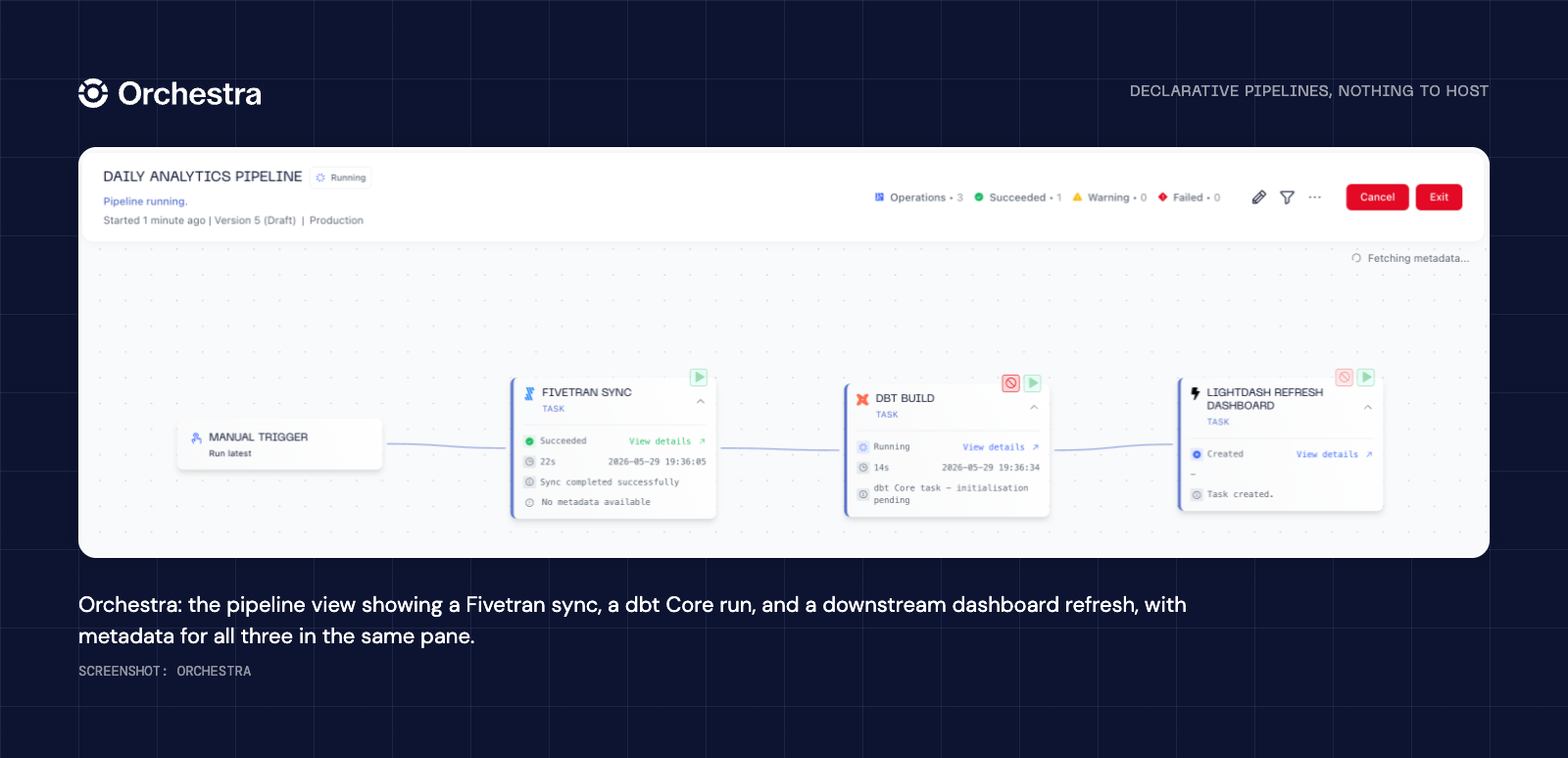Click the edit pencil icon in pipeline header

pyautogui.click(x=1259, y=197)
